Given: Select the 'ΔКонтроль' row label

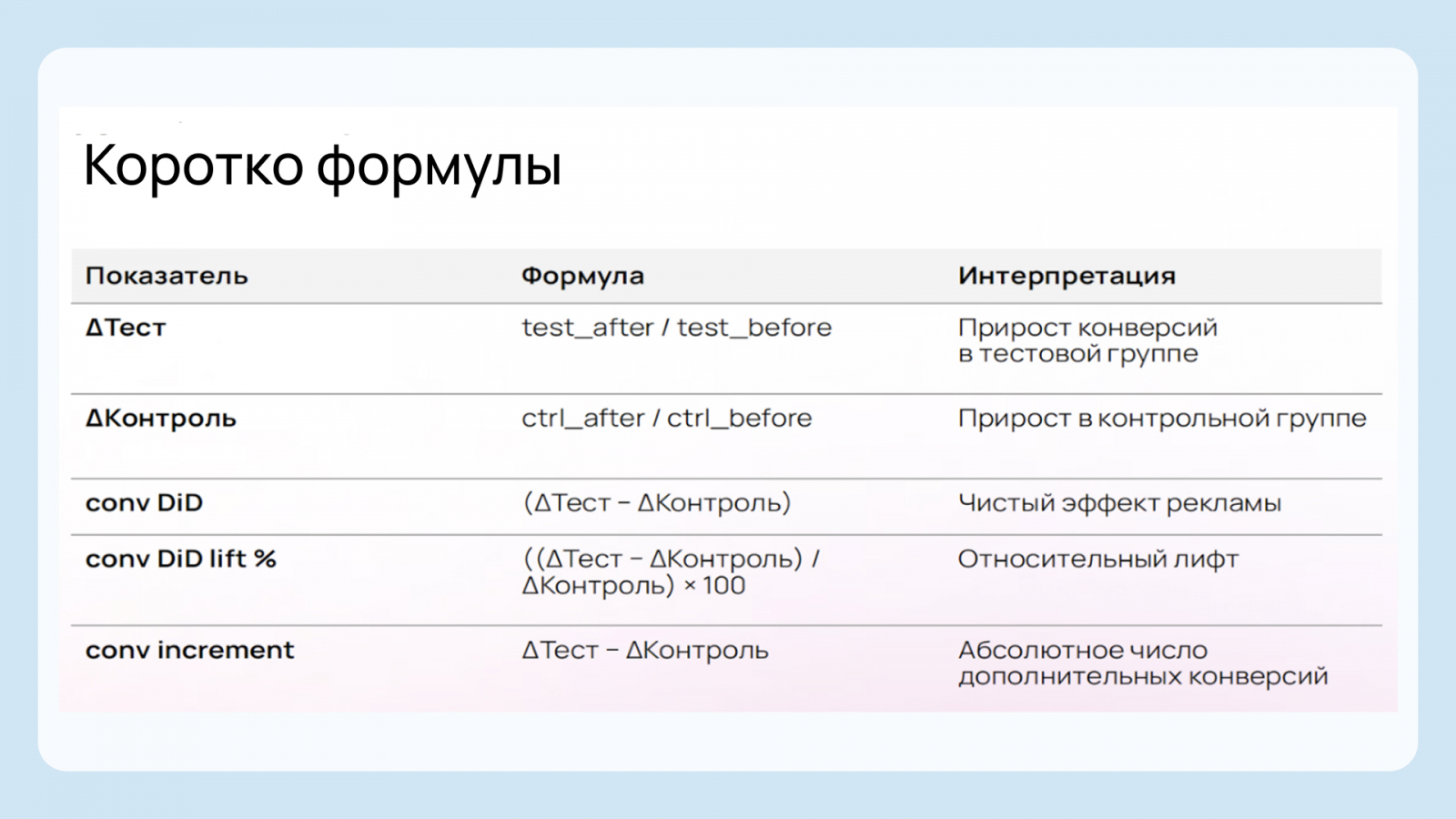Looking at the screenshot, I should (x=161, y=419).
